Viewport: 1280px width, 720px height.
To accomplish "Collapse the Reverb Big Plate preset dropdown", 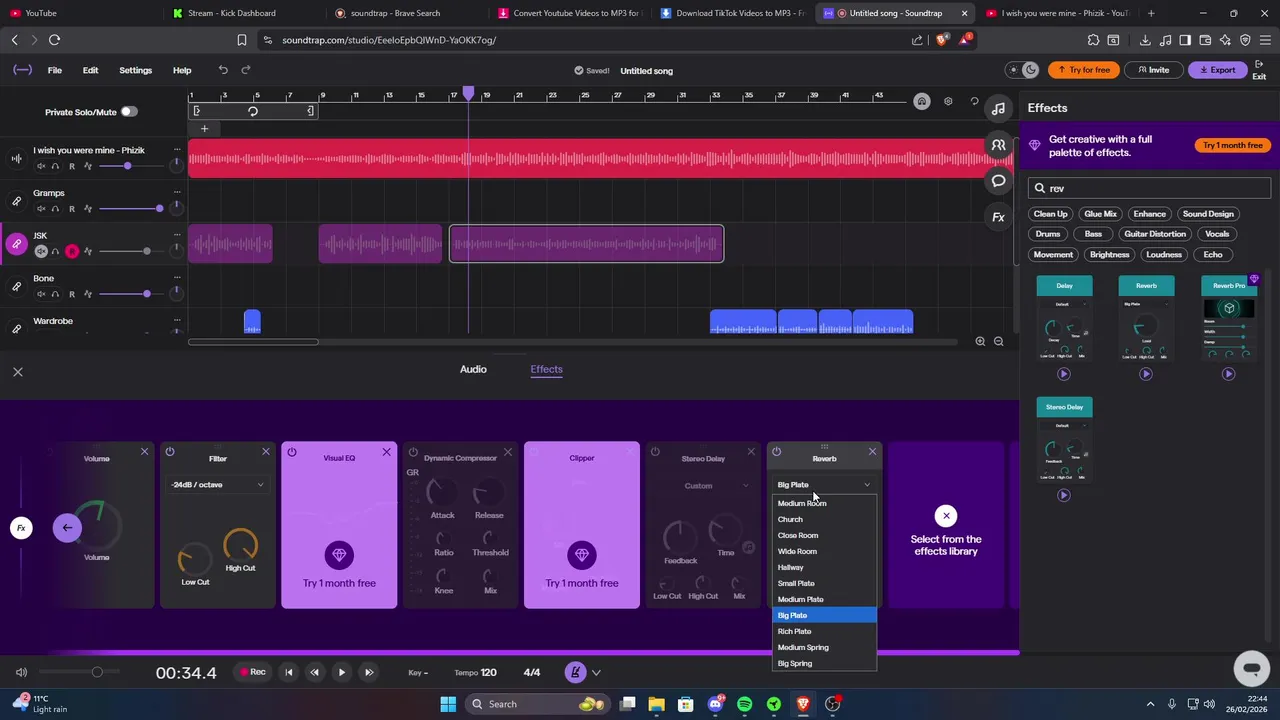I will [824, 485].
